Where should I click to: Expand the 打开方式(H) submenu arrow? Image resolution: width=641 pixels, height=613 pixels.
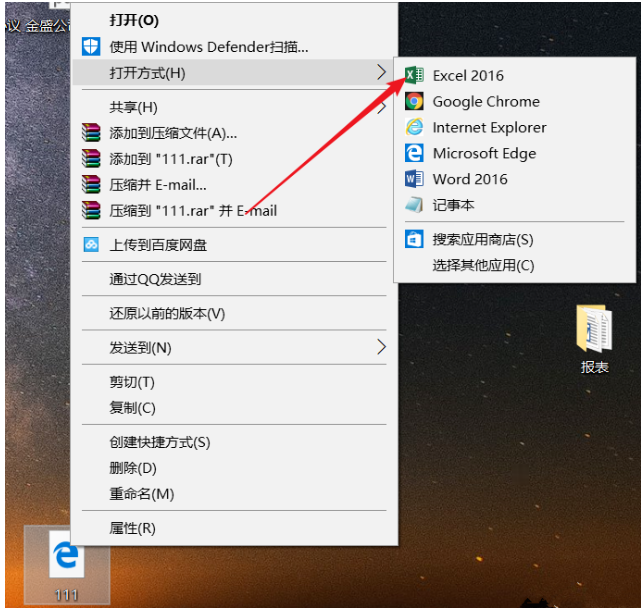point(381,72)
